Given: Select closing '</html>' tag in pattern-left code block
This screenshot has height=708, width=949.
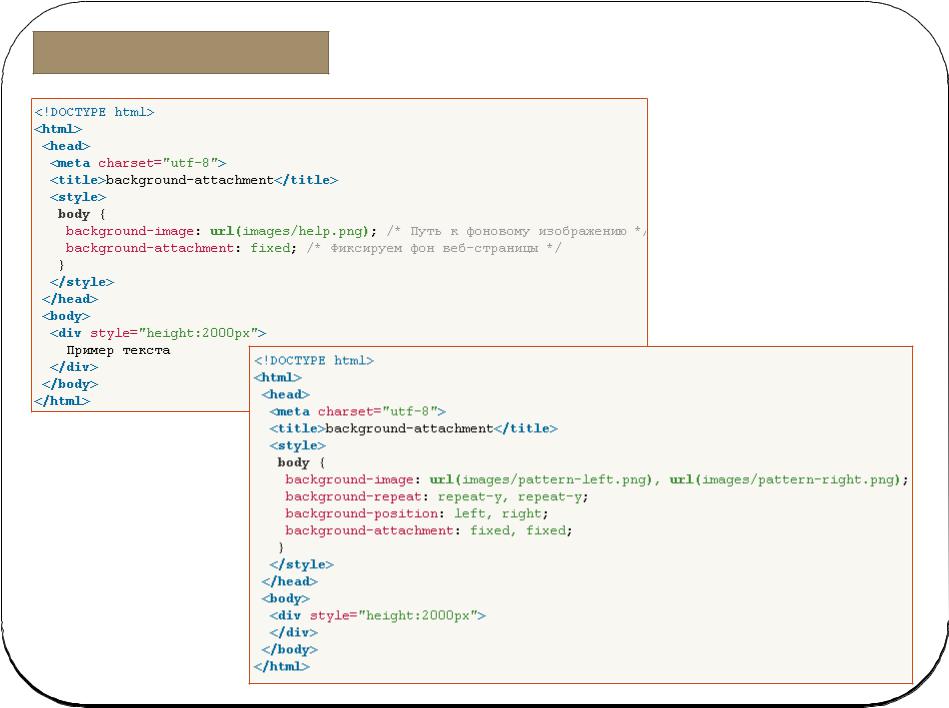Looking at the screenshot, I should [x=282, y=666].
